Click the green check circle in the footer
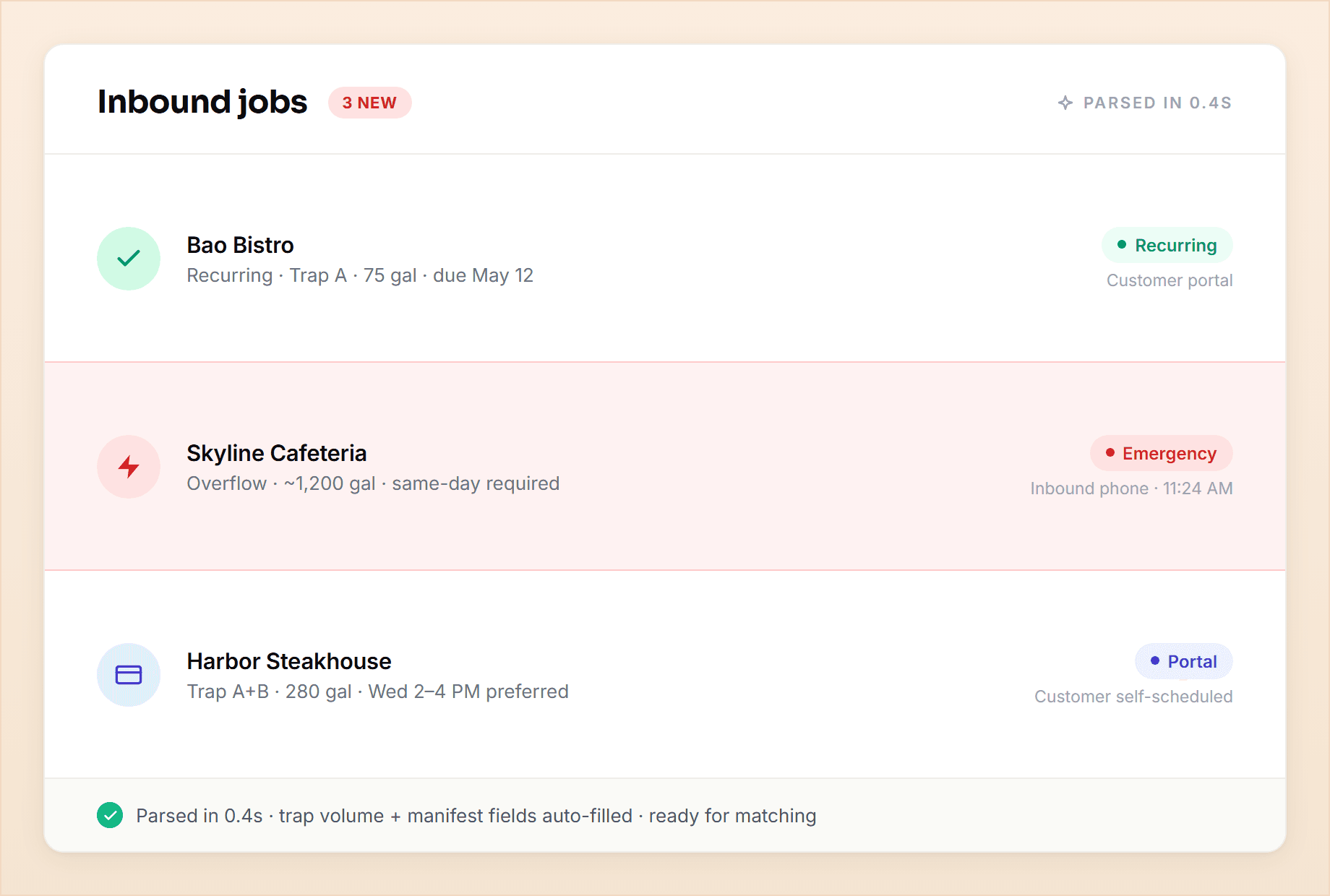This screenshot has width=1330, height=896. [110, 815]
